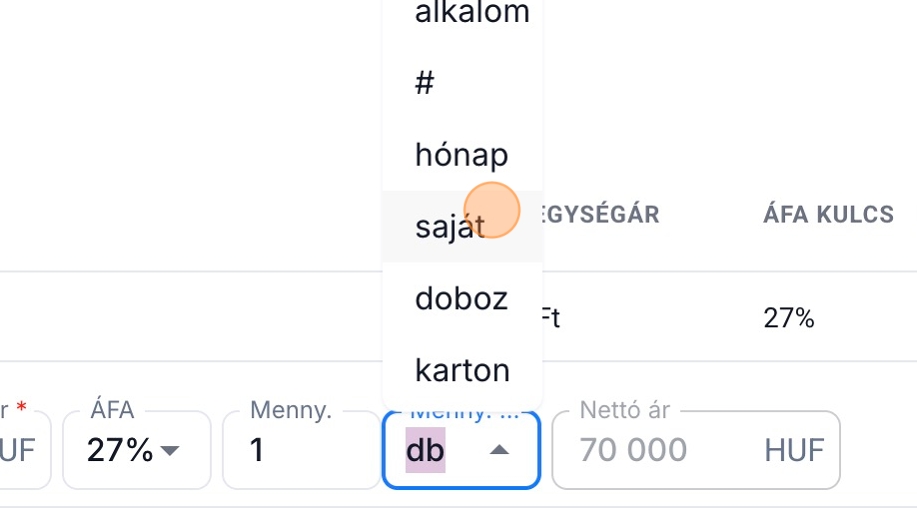
Task: Select the 'alkalom' unit option
Action: (x=471, y=14)
